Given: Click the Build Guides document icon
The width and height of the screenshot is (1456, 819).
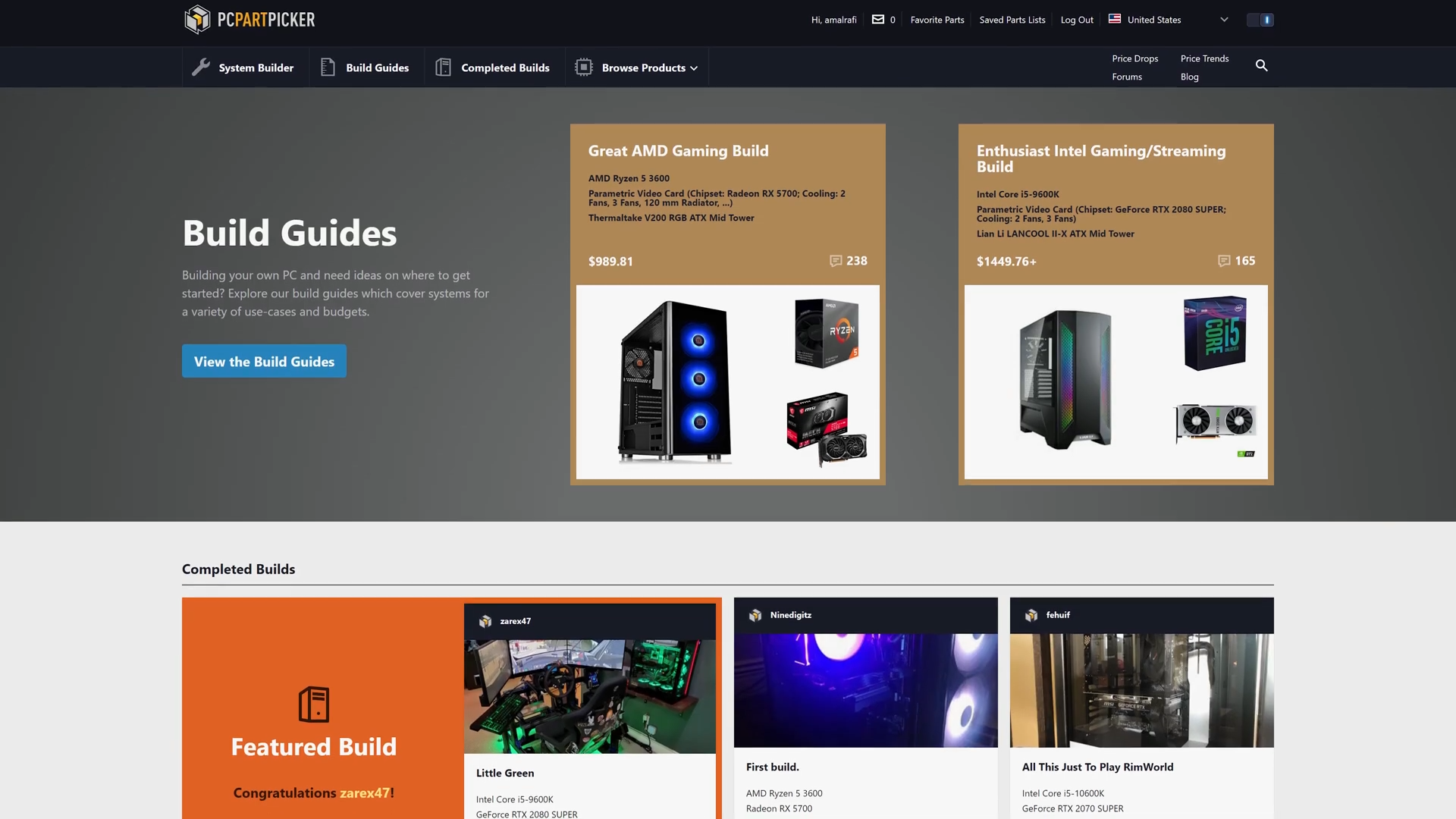Looking at the screenshot, I should [x=328, y=67].
